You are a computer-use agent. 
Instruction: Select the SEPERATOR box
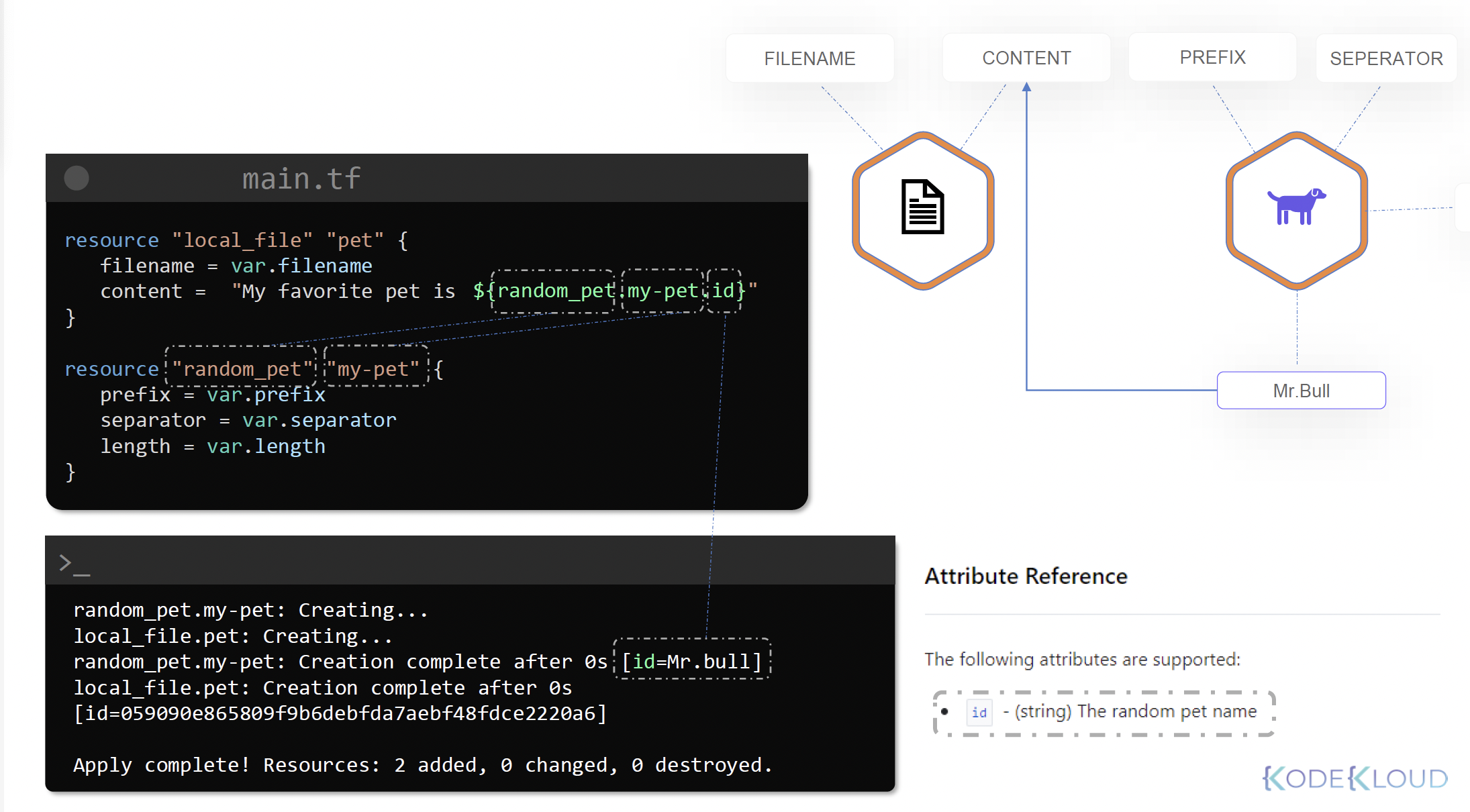(x=1386, y=58)
